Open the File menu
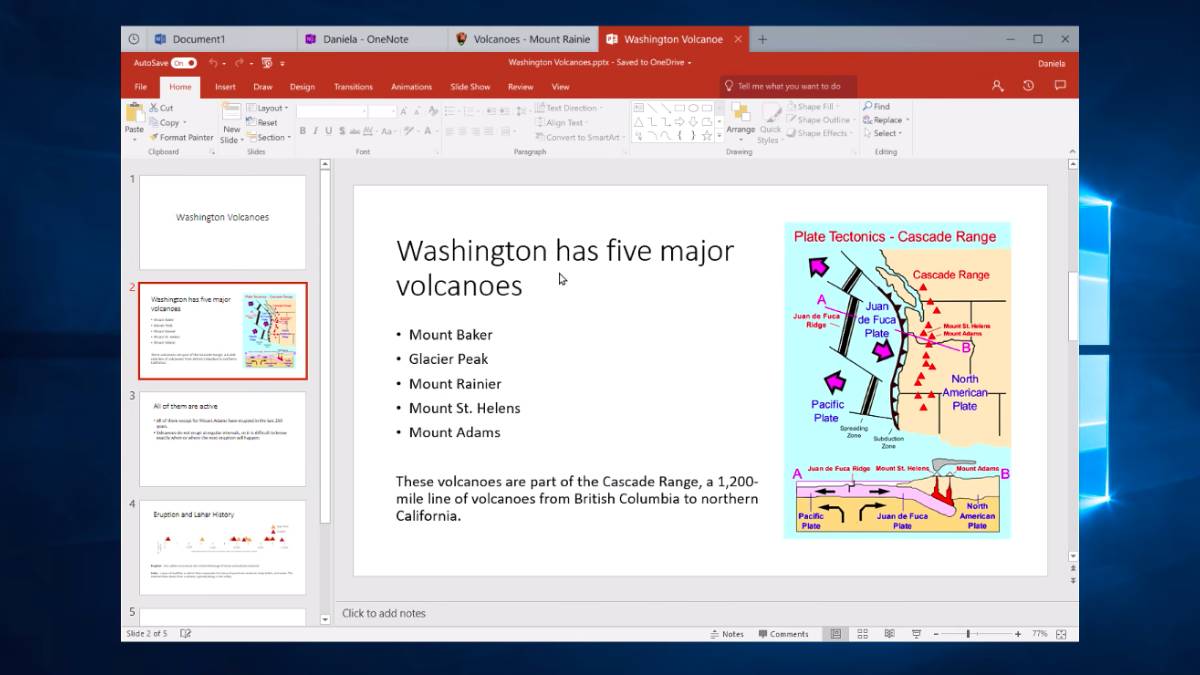Screen dimensions: 1200x675 140,87
